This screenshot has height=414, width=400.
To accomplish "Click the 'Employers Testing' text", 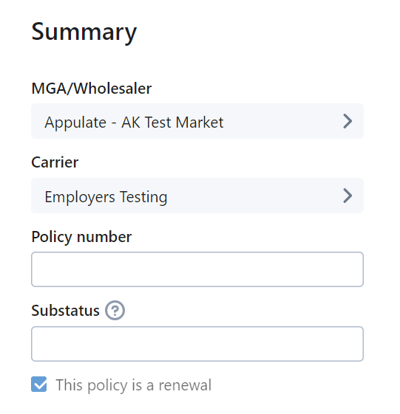I will [x=106, y=197].
